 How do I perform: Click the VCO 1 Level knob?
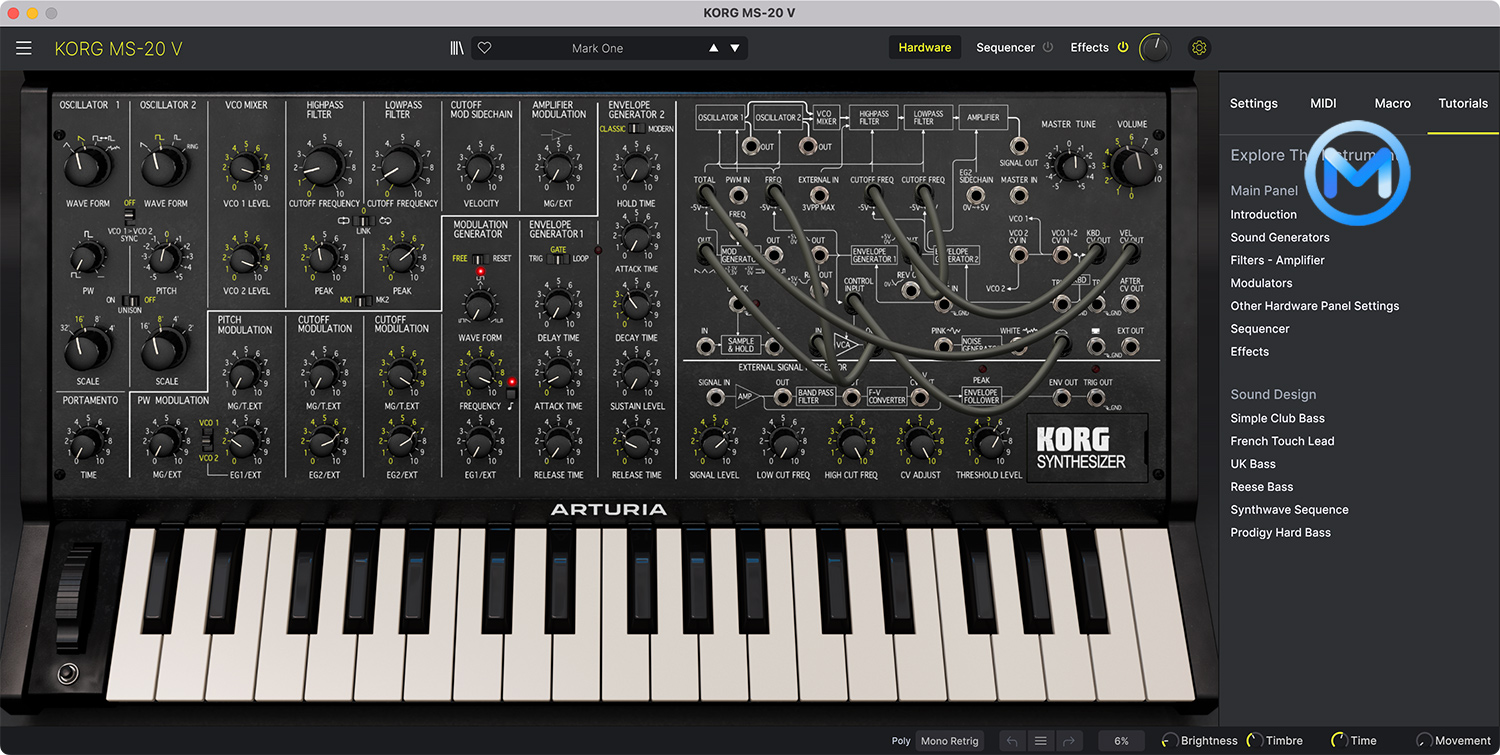click(x=243, y=168)
